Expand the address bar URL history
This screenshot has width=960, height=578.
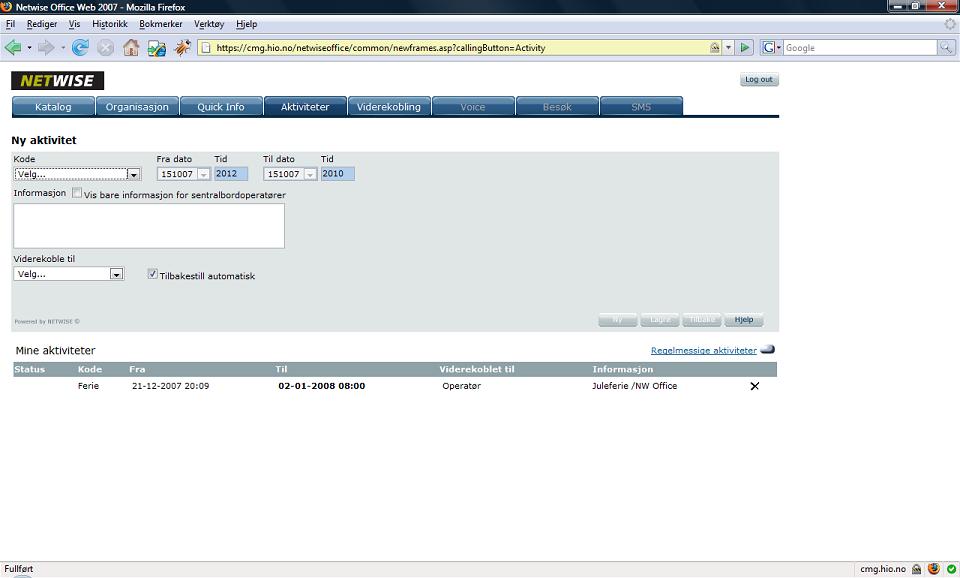point(728,48)
